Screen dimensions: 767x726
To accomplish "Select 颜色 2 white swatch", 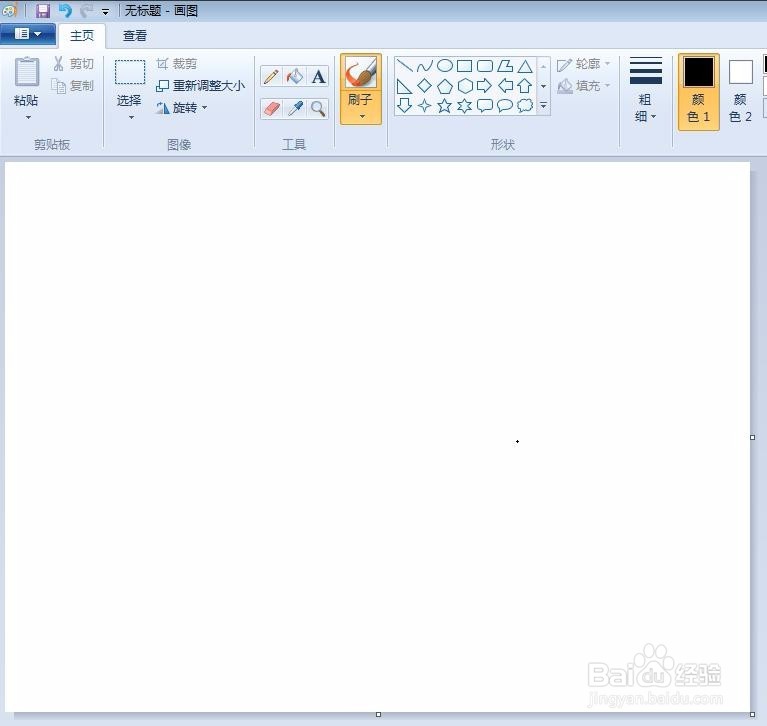I will (741, 72).
